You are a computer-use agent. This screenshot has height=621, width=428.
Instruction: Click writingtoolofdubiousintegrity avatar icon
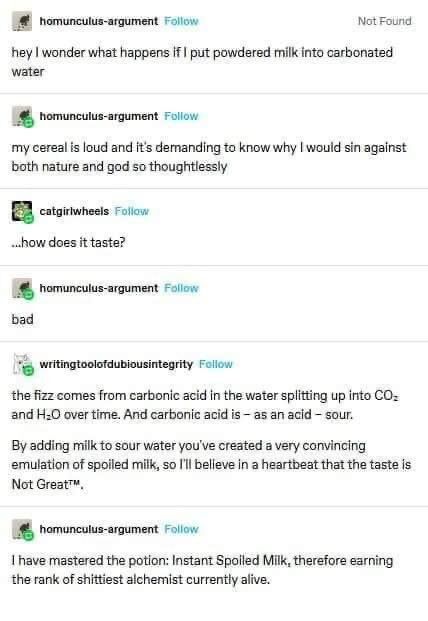pos(22,364)
